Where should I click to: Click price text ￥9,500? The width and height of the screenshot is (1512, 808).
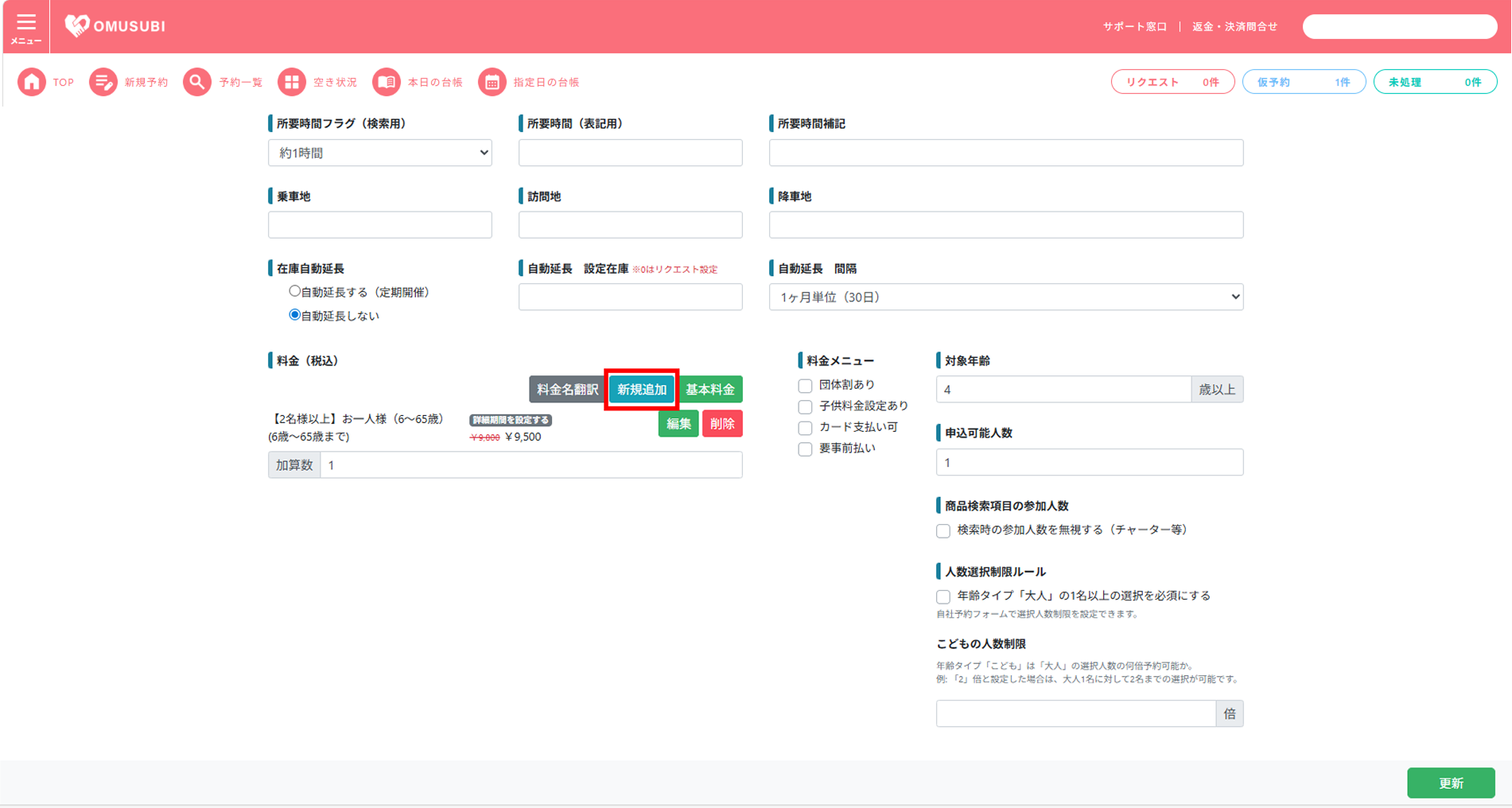pos(523,437)
